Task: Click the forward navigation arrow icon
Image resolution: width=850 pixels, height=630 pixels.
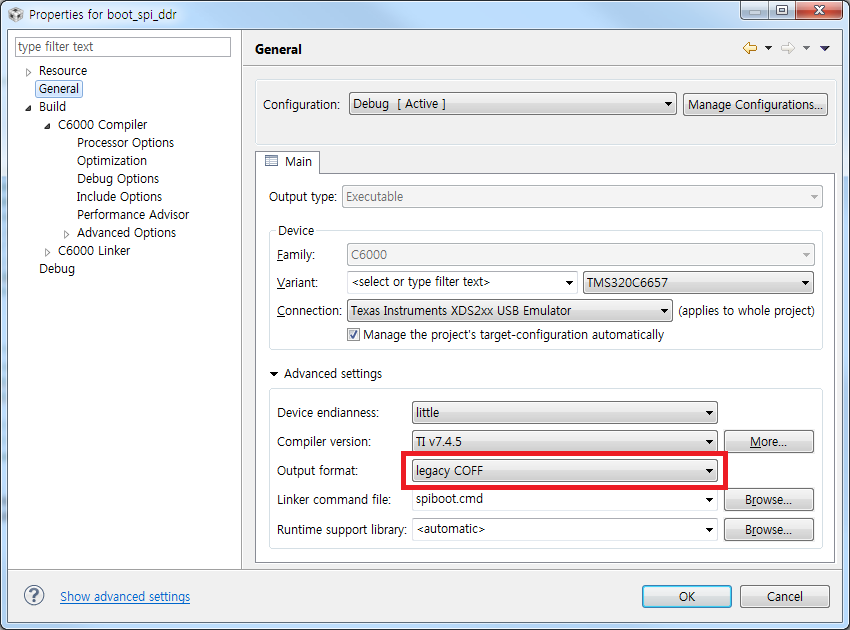Action: tap(787, 48)
